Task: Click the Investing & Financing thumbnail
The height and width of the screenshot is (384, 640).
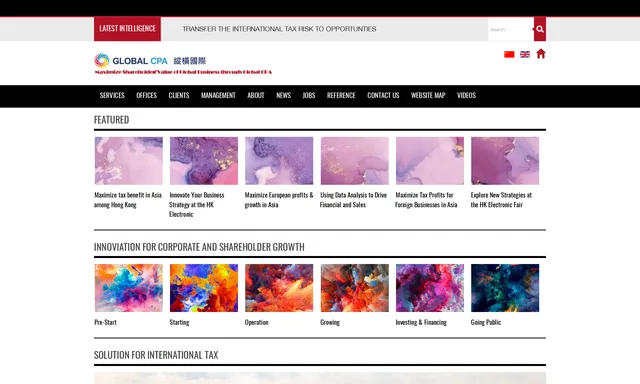Action: [430, 288]
